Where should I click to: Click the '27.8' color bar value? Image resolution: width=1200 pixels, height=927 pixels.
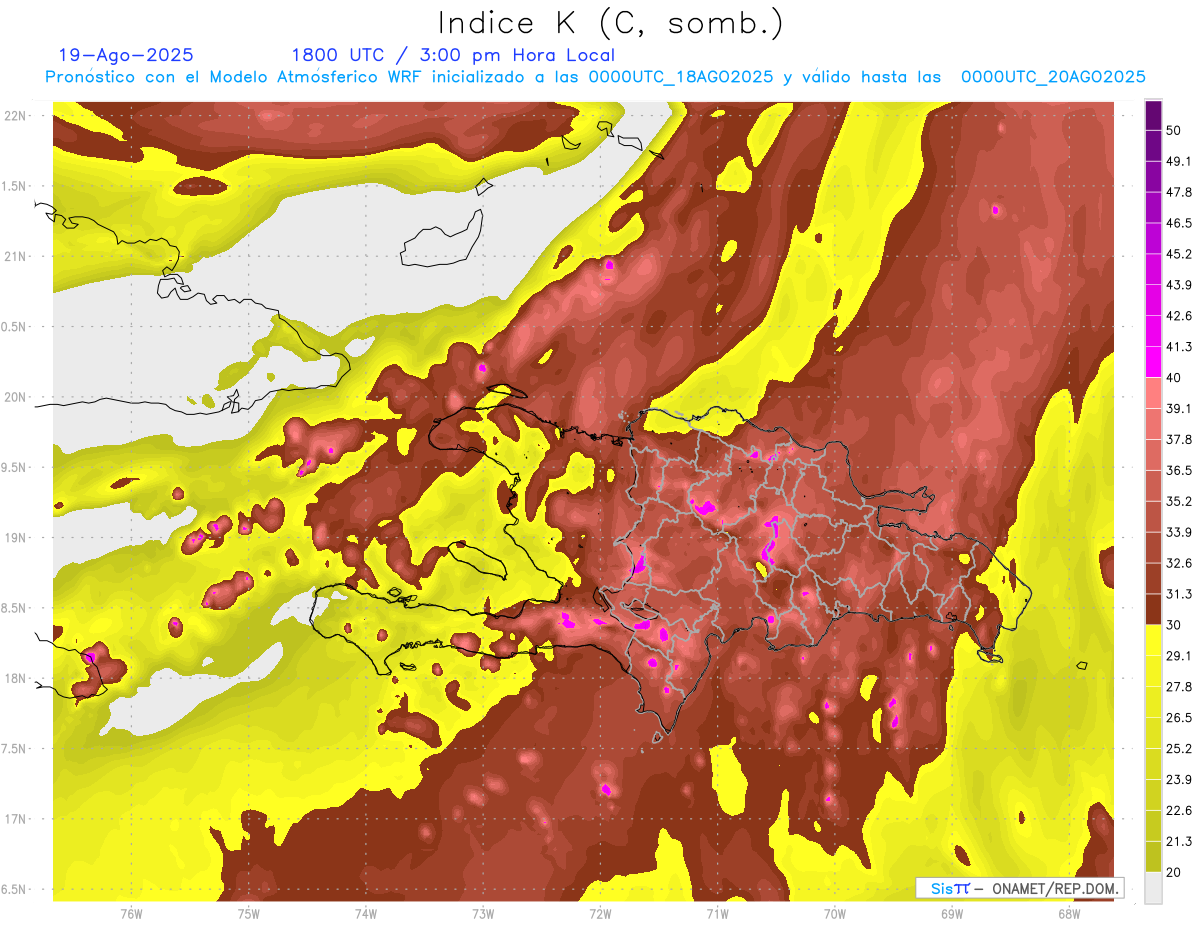pos(1179,687)
